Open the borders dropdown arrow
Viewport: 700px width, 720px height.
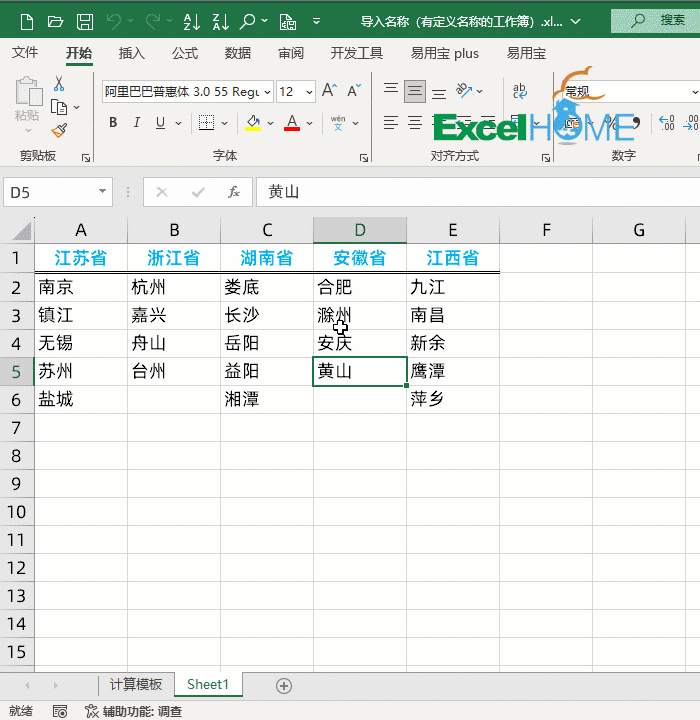pyautogui.click(x=224, y=123)
